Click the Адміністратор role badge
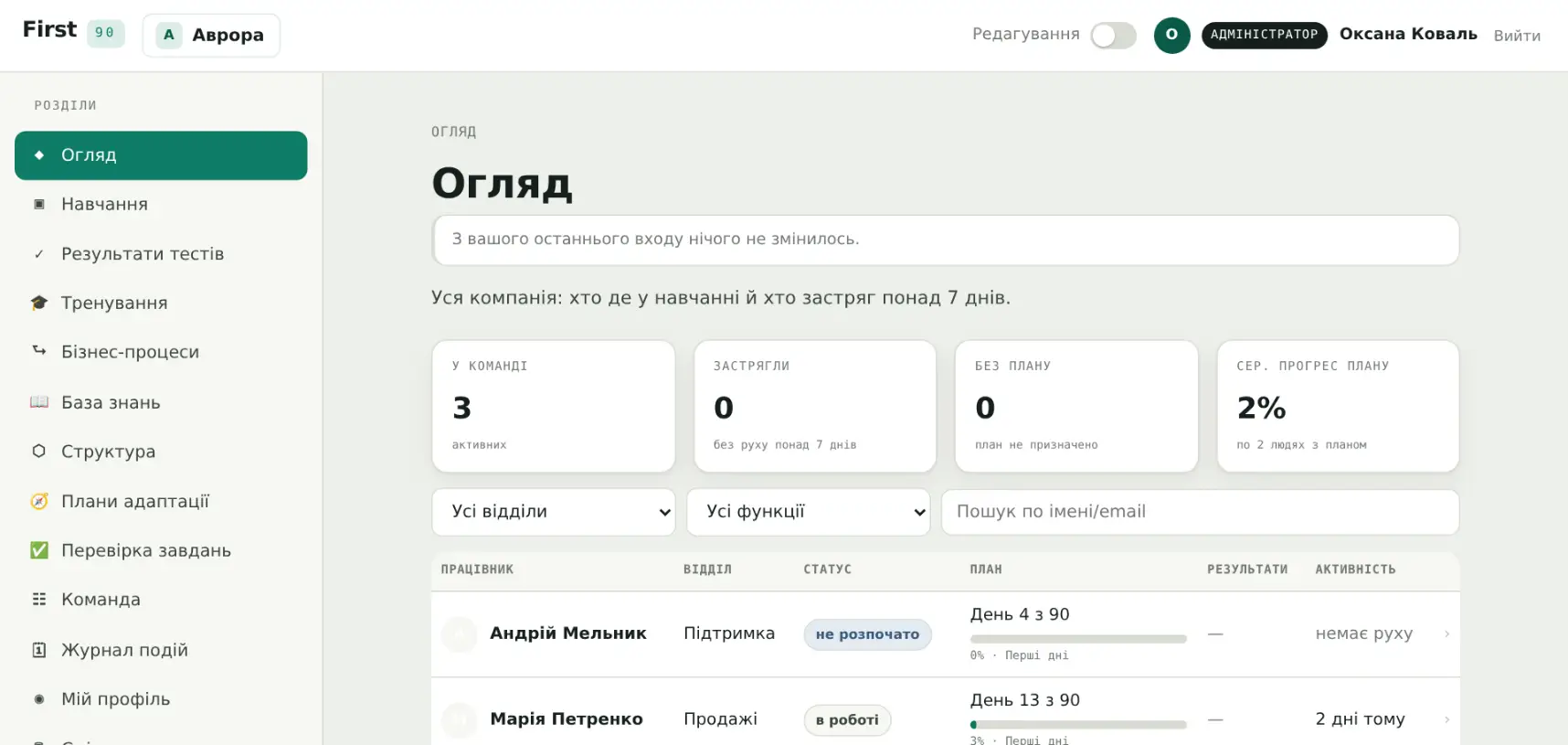1568x745 pixels. pos(1265,35)
